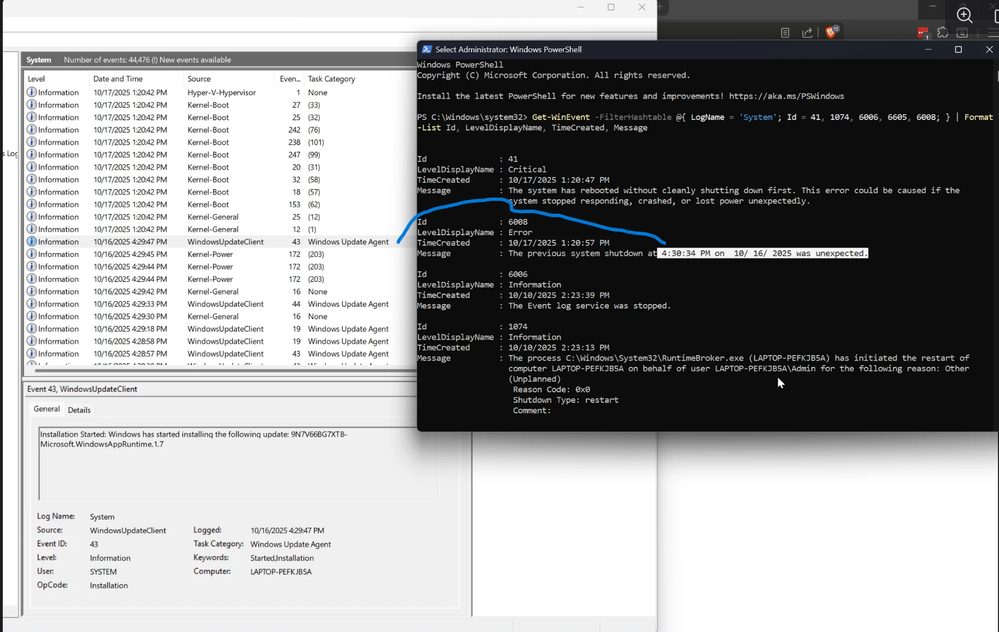Click the info icon on the Kernel-General event 12 row
This screenshot has height=632, width=999.
(31, 229)
